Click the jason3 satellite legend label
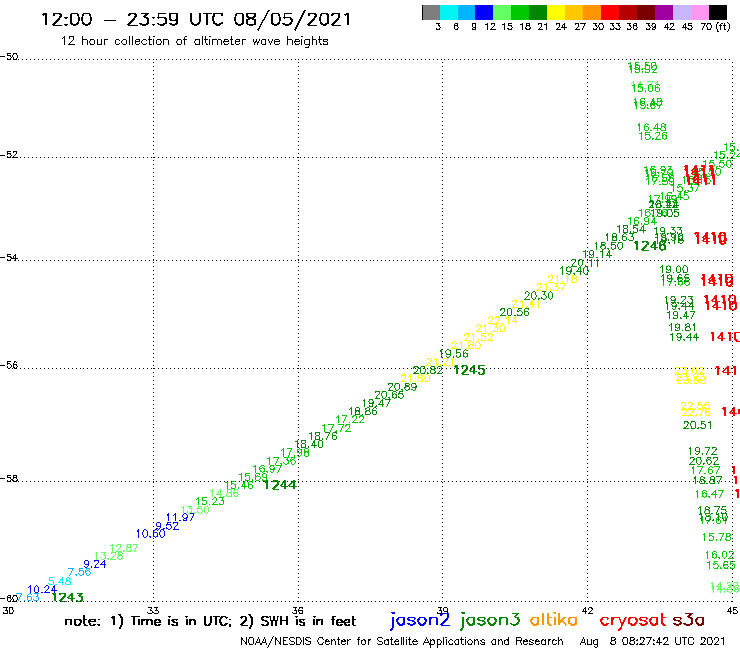 [490, 620]
